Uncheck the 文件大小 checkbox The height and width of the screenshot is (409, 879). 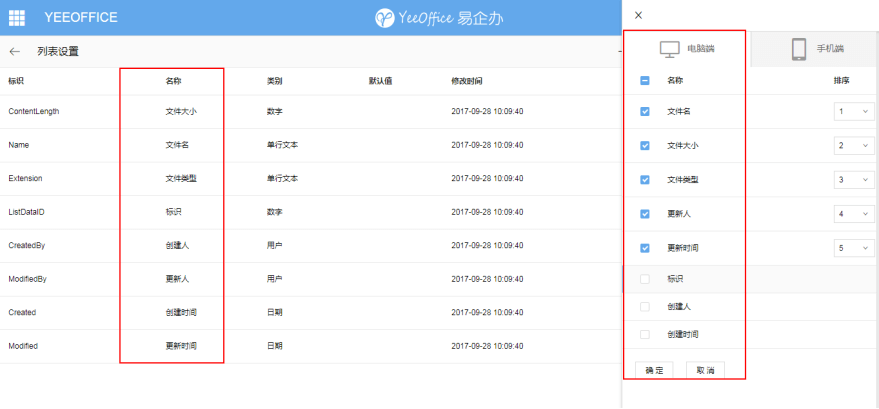[x=645, y=146]
